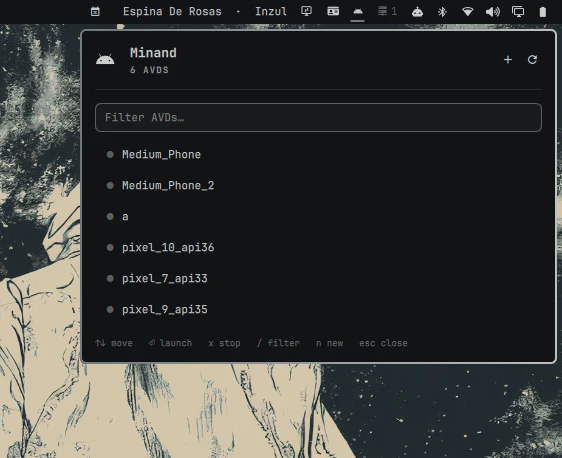Open the display settings icon
562x458 pixels.
[x=518, y=12]
